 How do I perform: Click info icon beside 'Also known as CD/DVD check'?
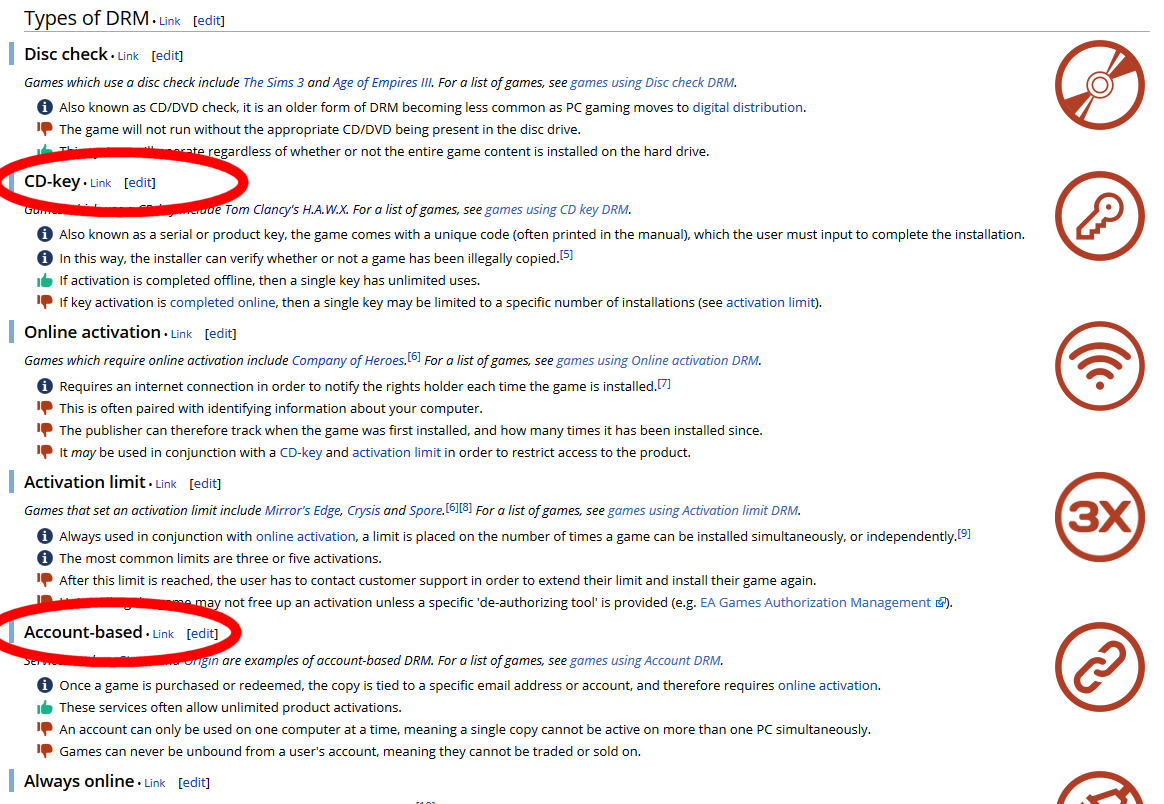click(x=45, y=107)
